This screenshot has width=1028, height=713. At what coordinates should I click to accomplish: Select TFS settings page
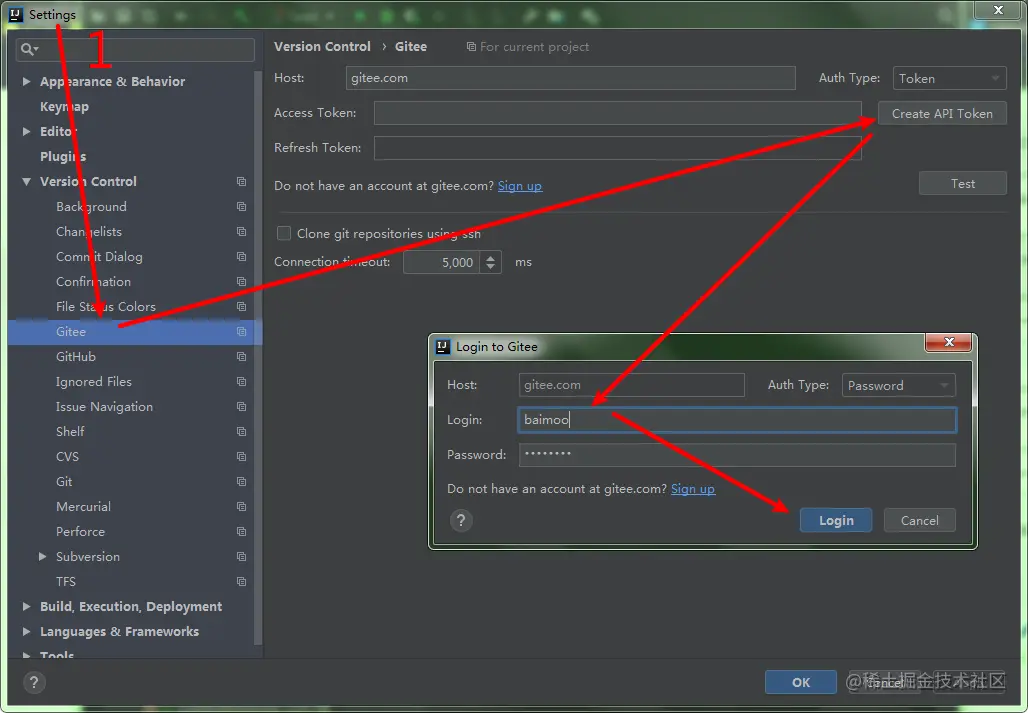[66, 581]
